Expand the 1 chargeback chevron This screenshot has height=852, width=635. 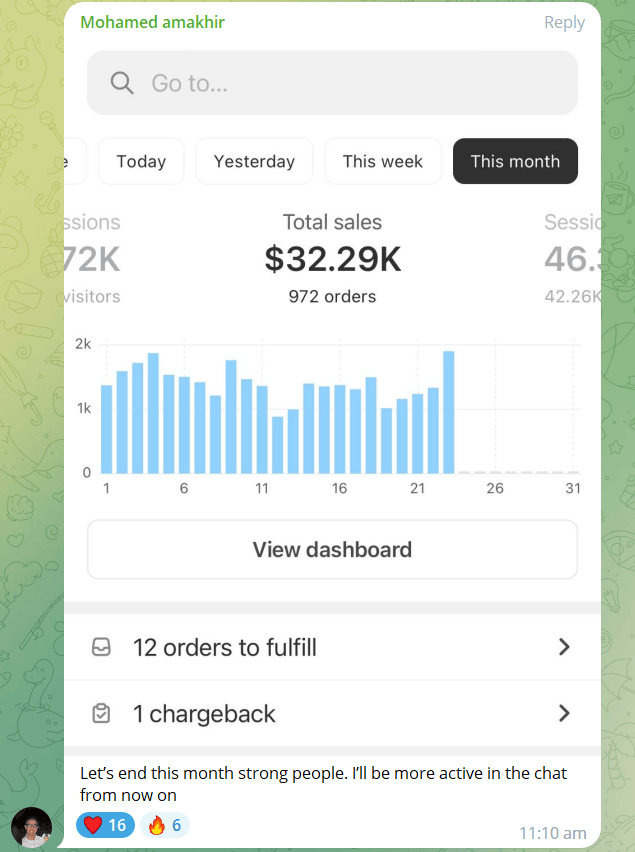564,713
